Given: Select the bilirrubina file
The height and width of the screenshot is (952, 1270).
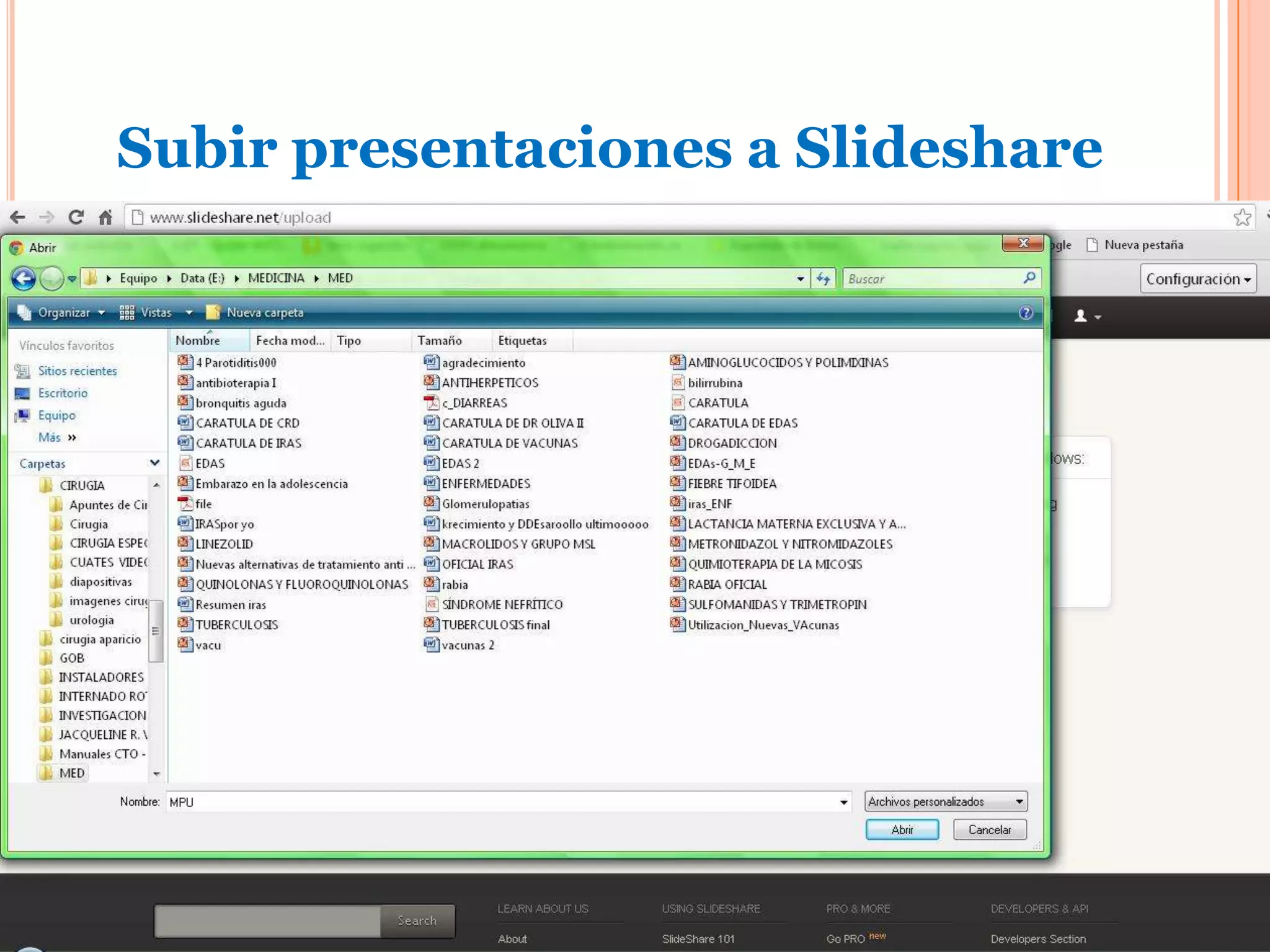Looking at the screenshot, I should coord(714,382).
